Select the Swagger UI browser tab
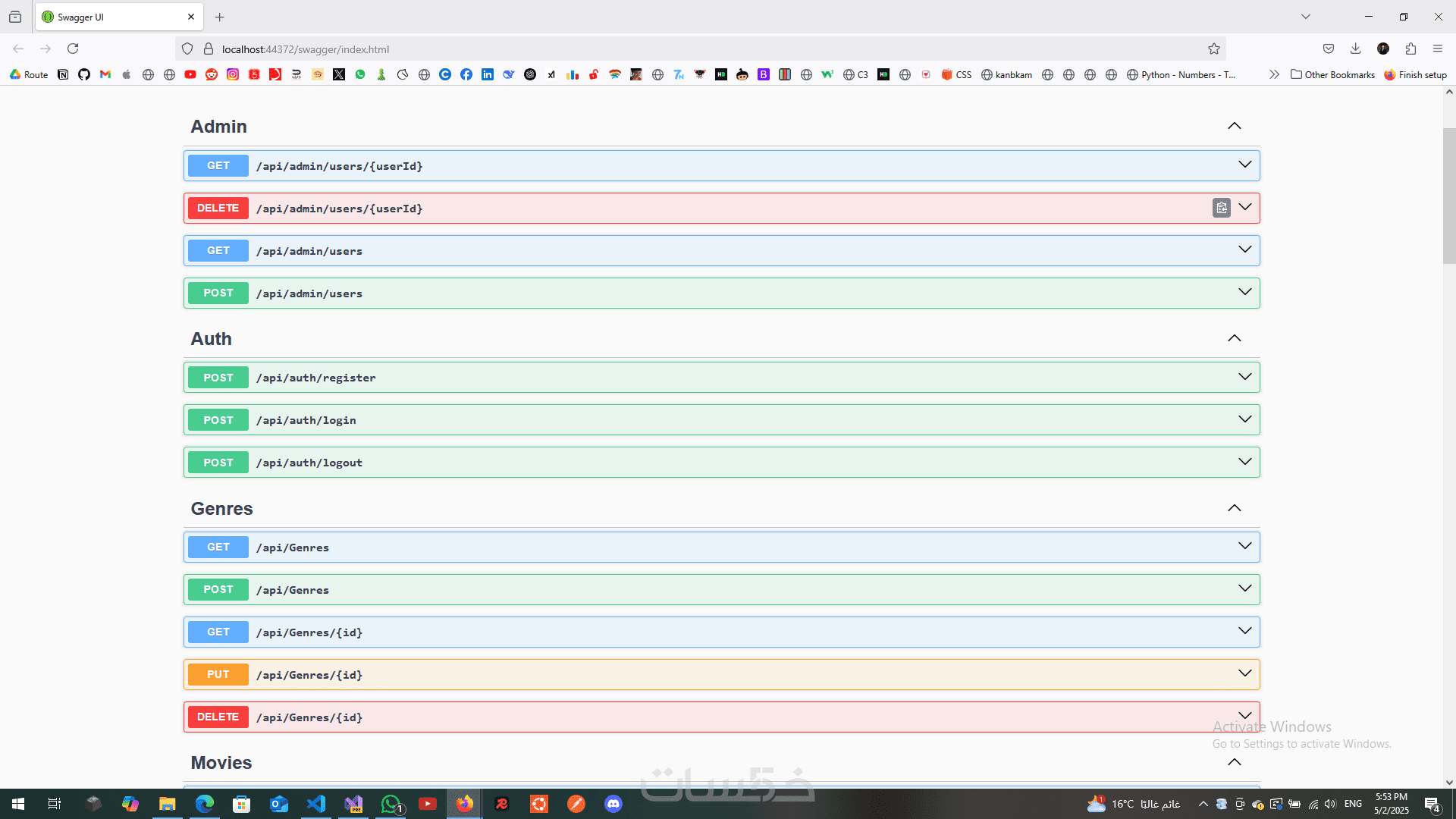Screen dimensions: 1456x819 [114, 17]
